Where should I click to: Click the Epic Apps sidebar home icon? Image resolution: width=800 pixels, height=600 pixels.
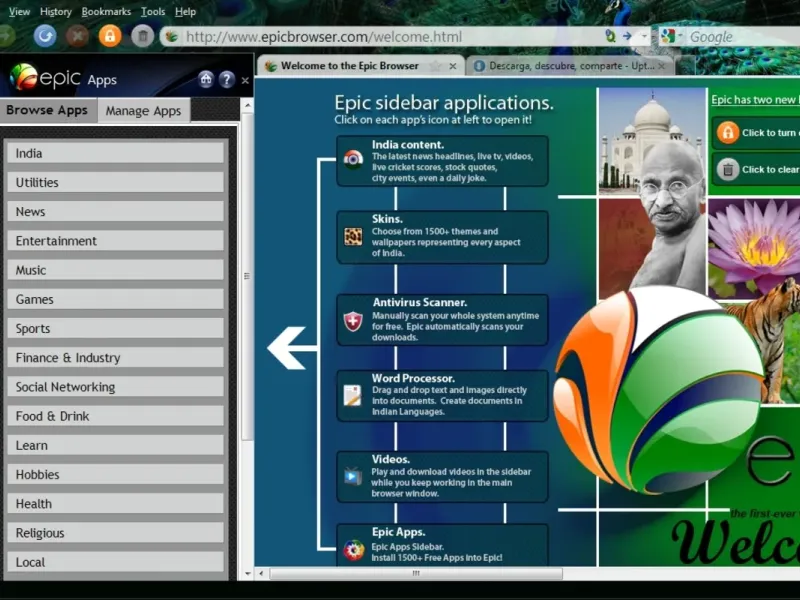(206, 79)
